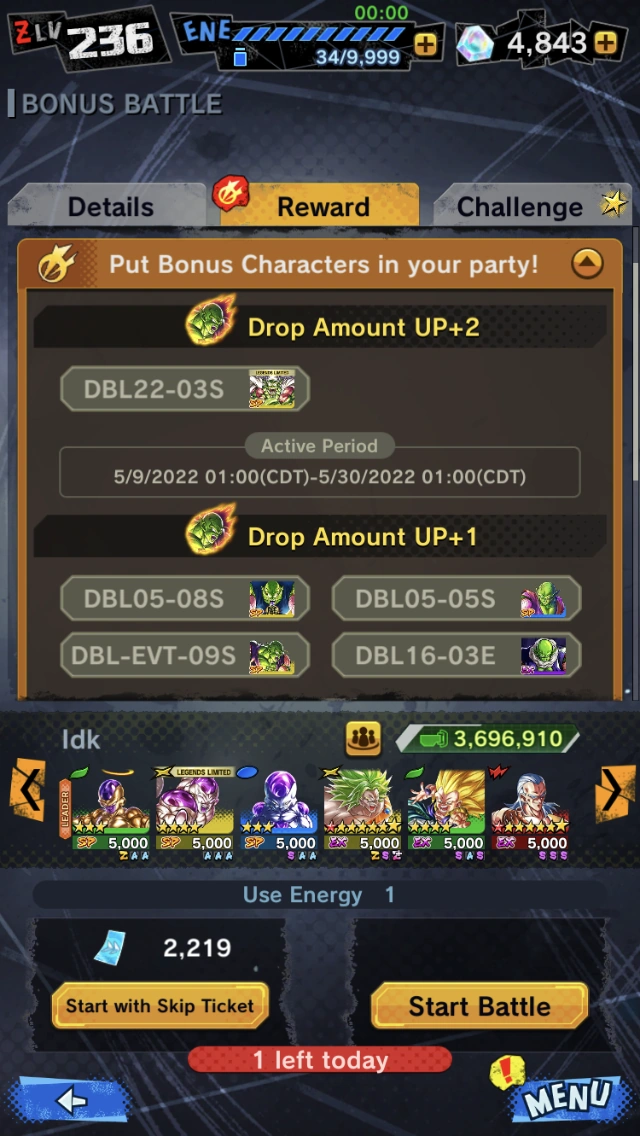The width and height of the screenshot is (640, 1136).
Task: Tap the plus icon beside the energy bar
Action: (425, 45)
